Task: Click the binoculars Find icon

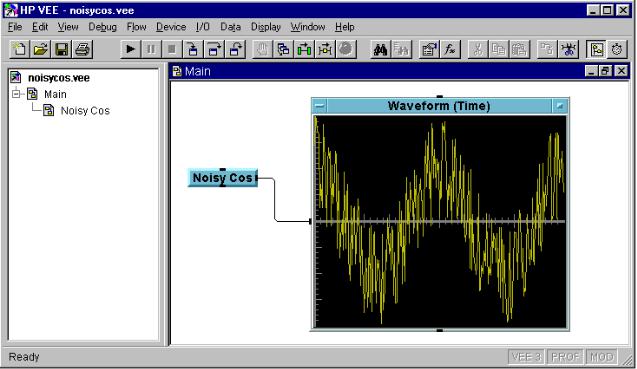Action: pos(380,50)
